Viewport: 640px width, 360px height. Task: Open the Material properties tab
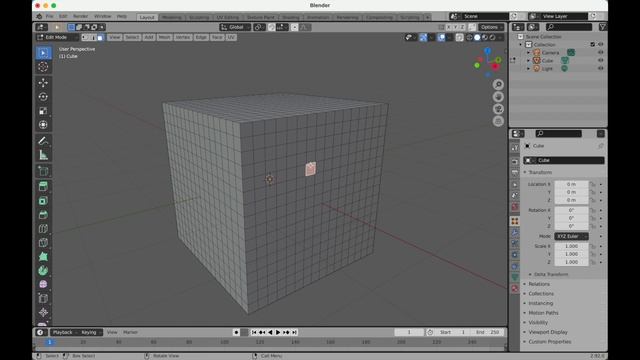click(x=515, y=289)
